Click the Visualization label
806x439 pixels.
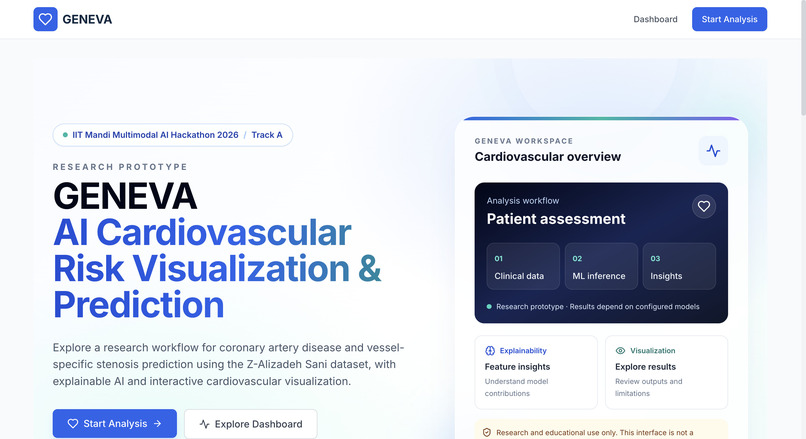click(x=653, y=351)
